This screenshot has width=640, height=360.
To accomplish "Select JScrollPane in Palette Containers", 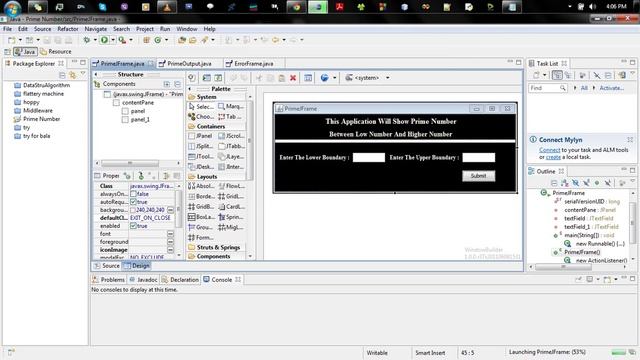I will coord(231,136).
